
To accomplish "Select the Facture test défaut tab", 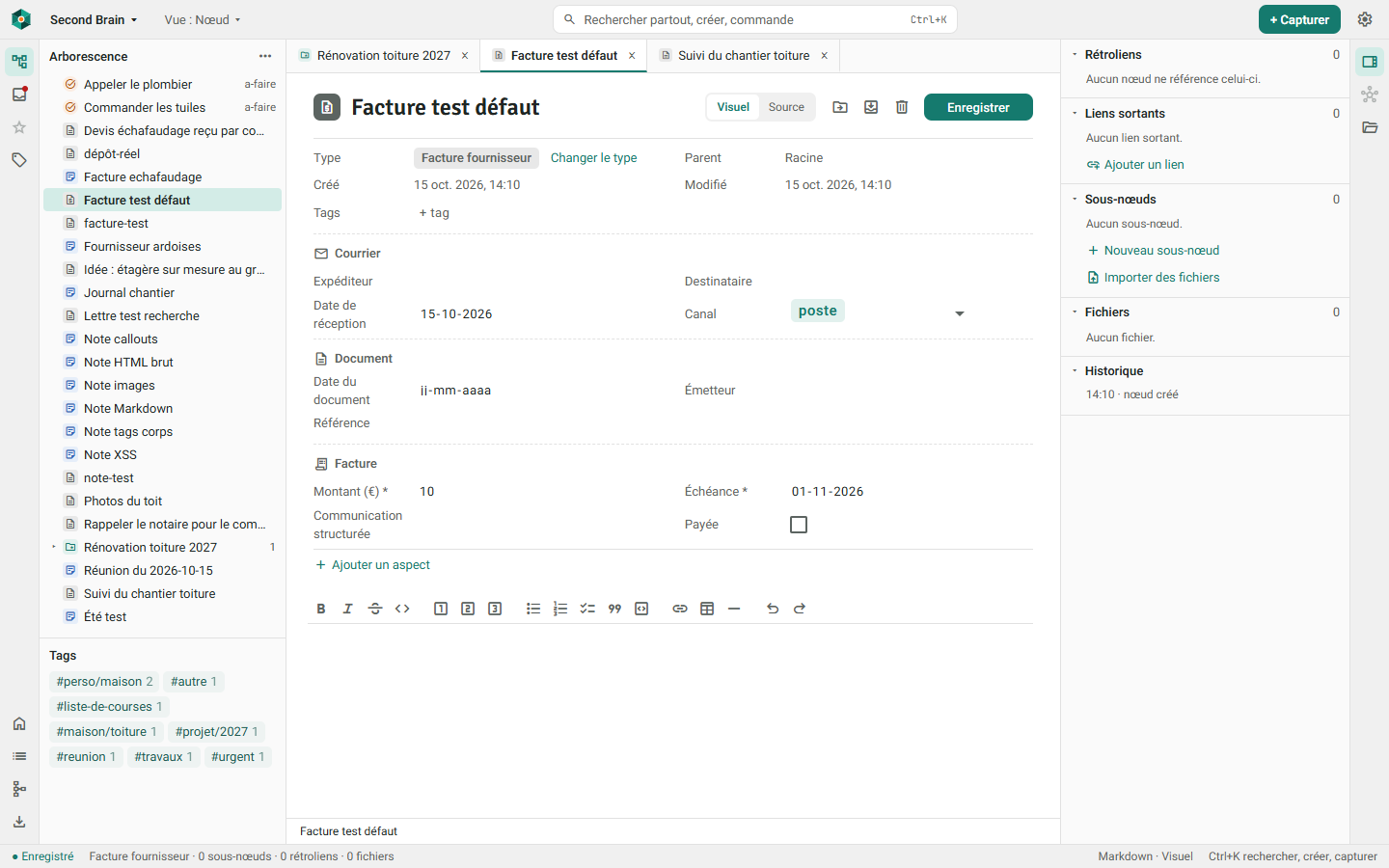I will pyautogui.click(x=564, y=56).
